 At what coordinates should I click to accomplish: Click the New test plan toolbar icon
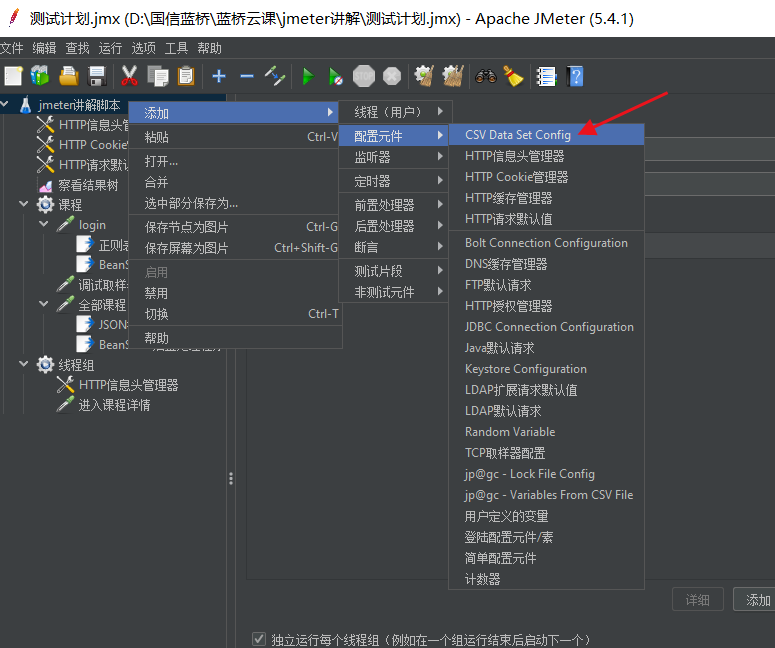tap(13, 77)
